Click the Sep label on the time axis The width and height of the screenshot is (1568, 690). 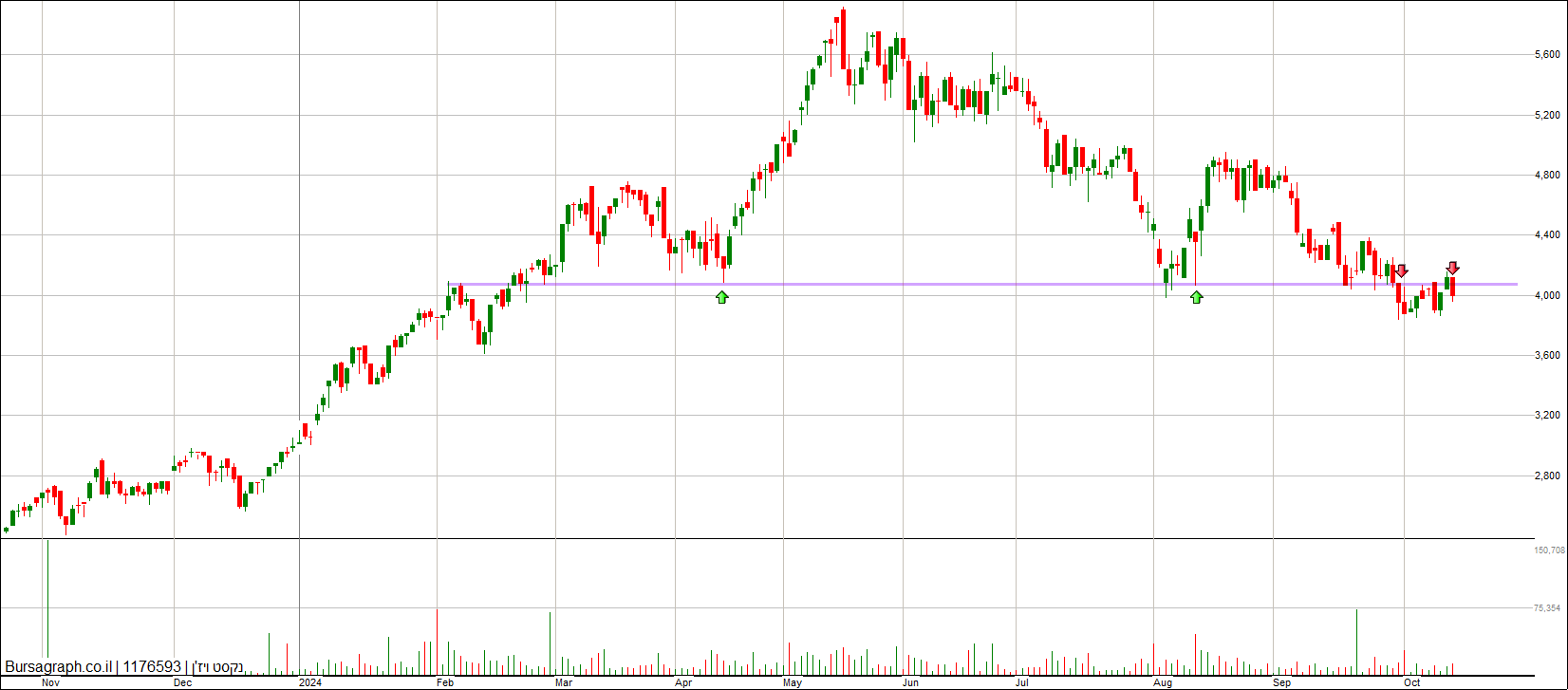pos(1282,682)
